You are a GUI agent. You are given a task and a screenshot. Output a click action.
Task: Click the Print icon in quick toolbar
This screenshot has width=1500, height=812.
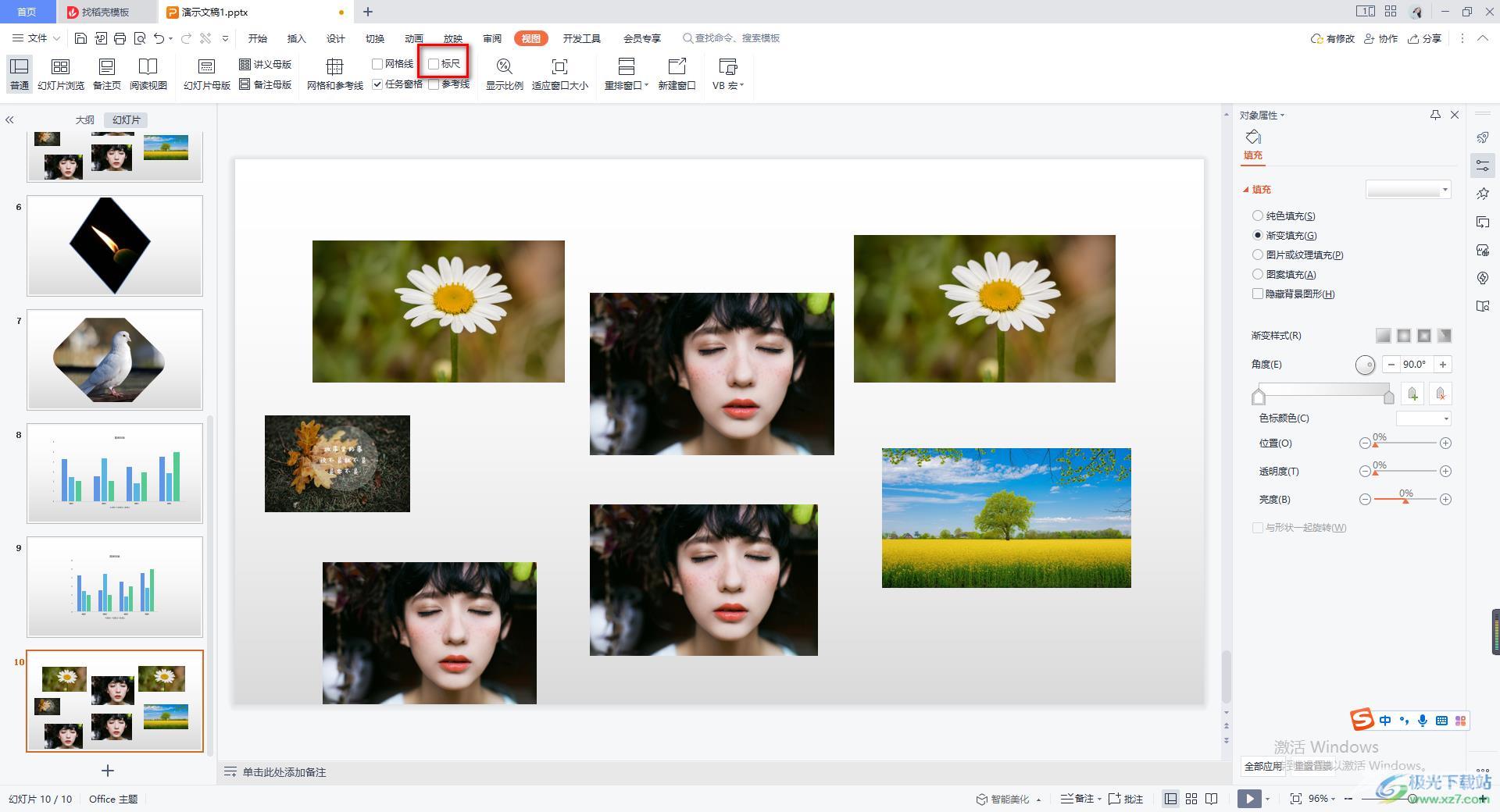click(x=120, y=38)
